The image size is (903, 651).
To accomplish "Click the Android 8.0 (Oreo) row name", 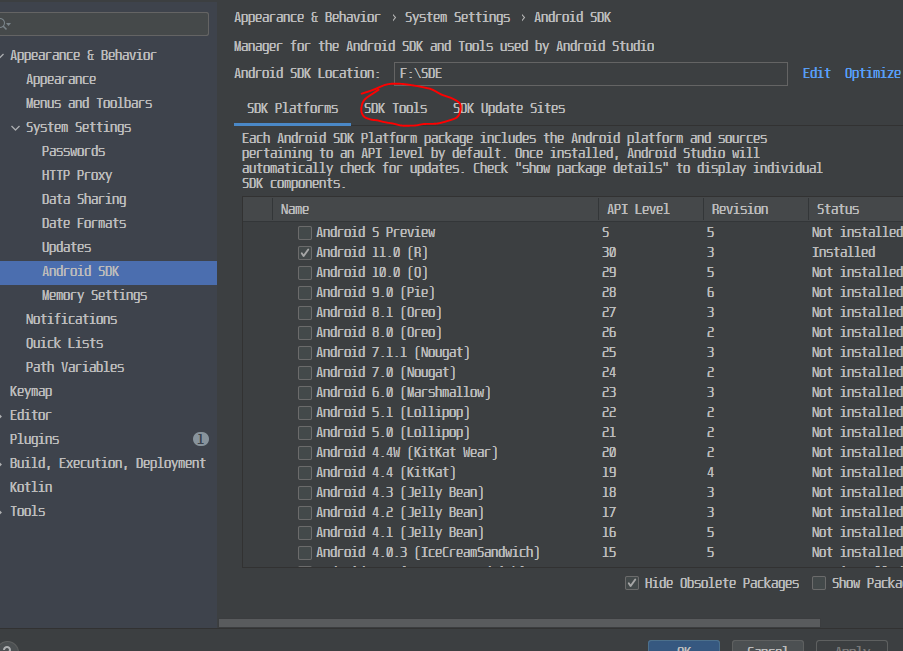I will pos(379,333).
